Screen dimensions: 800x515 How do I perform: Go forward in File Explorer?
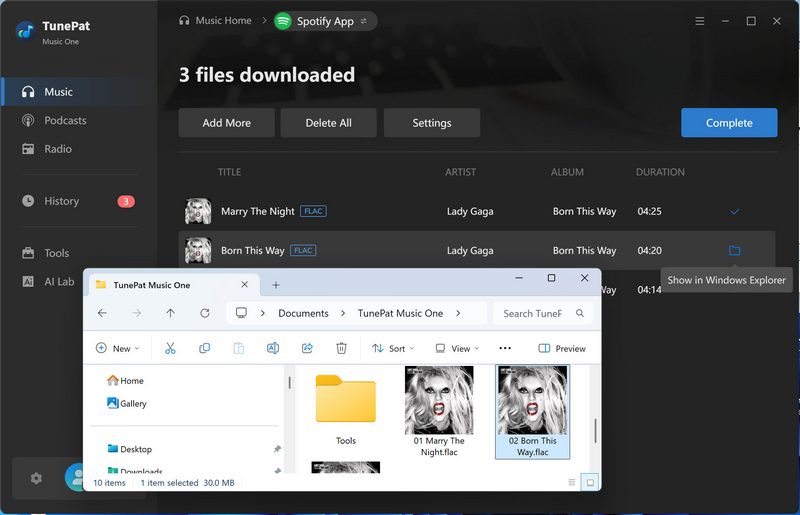[x=136, y=313]
